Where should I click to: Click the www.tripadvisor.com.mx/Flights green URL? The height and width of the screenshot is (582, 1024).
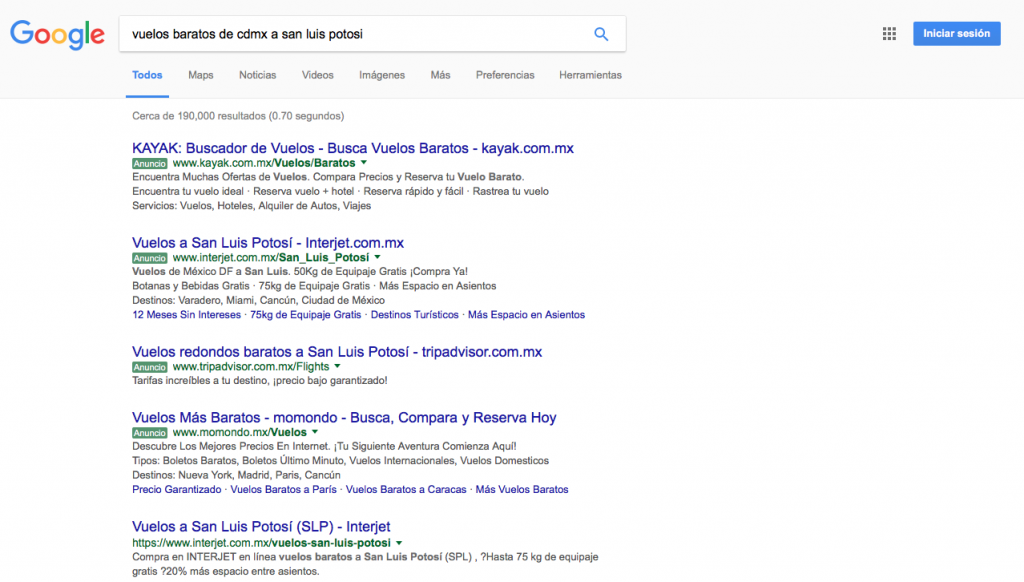[x=251, y=366]
